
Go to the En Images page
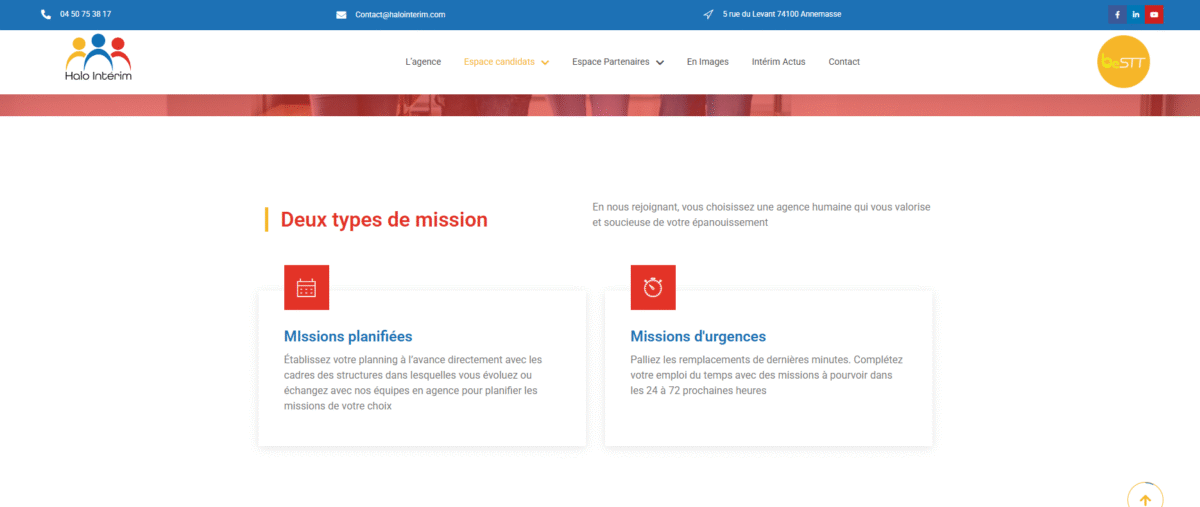(707, 62)
